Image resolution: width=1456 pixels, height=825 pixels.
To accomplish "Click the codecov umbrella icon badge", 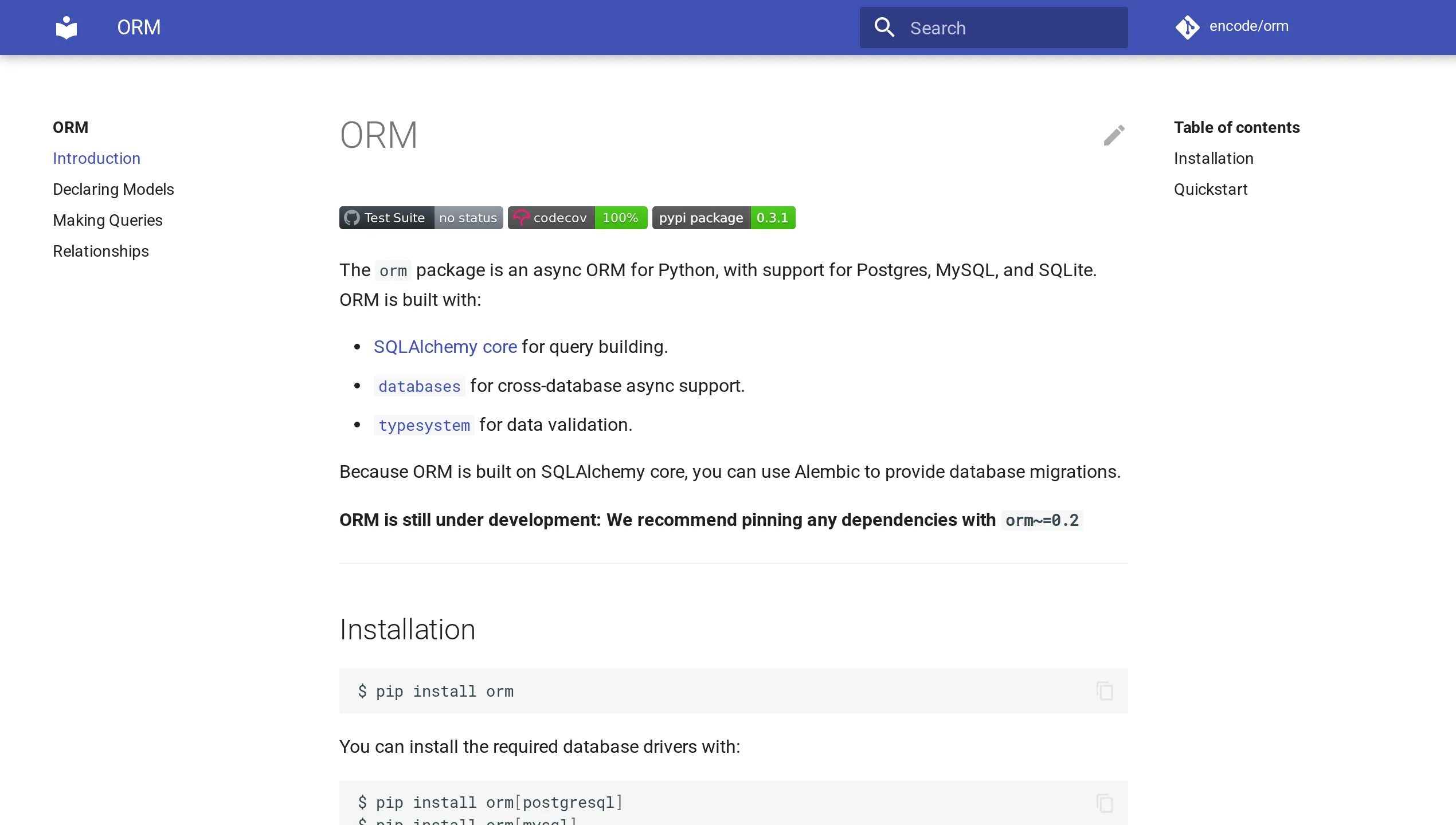I will point(521,217).
